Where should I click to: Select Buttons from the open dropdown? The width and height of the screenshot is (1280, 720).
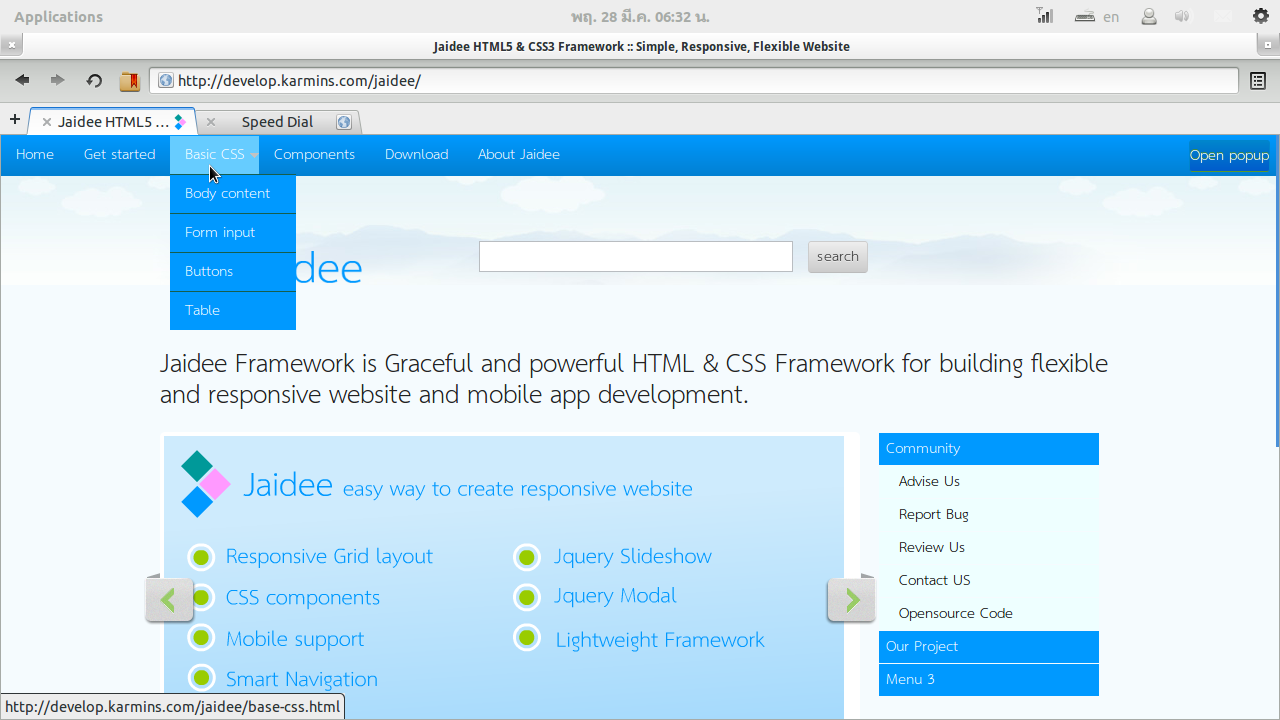coord(209,271)
